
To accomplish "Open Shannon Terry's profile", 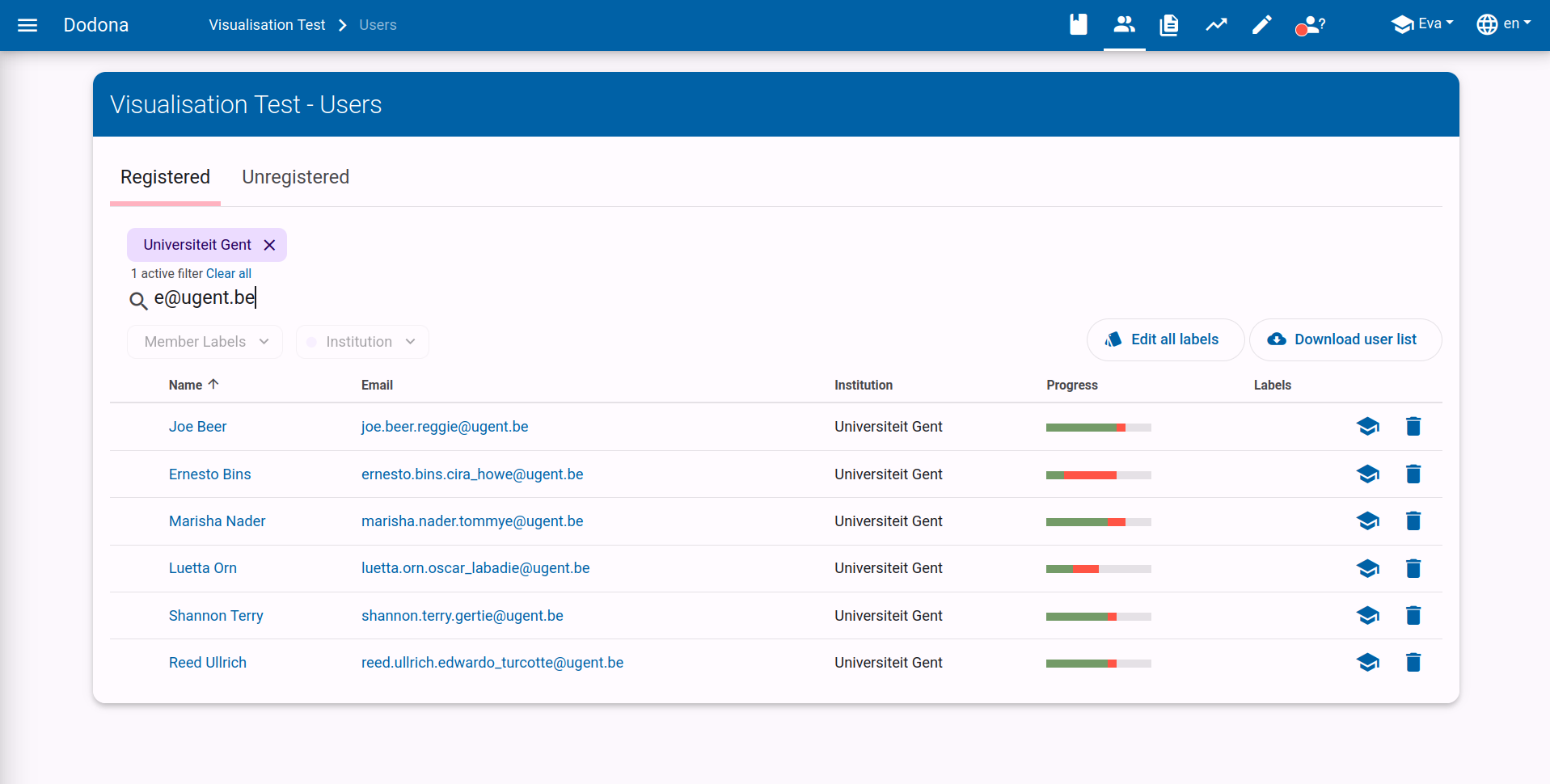I will tap(216, 616).
